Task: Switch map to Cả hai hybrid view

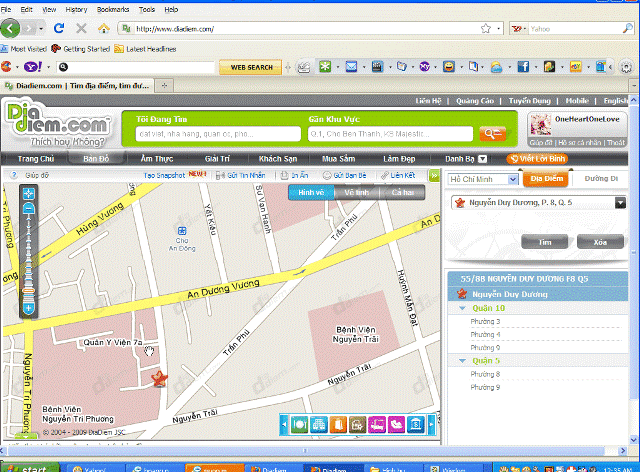Action: pyautogui.click(x=403, y=192)
